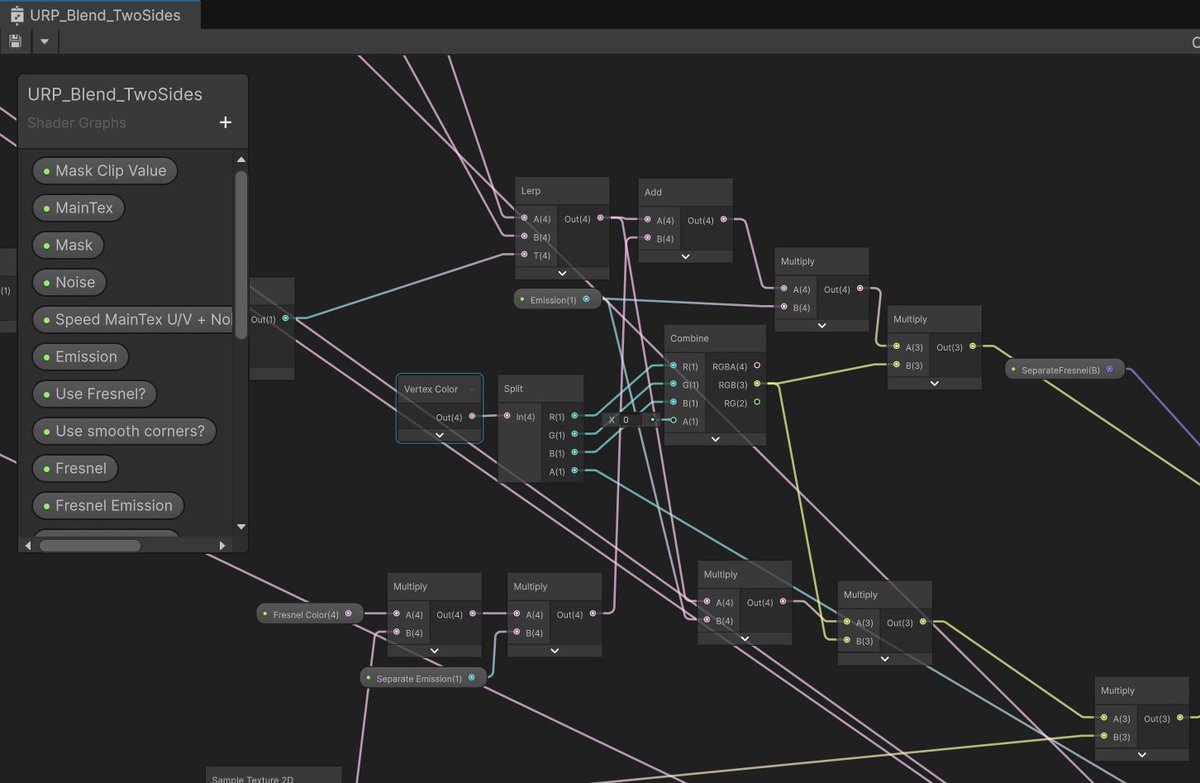Click the Split node In(4) port

[507, 416]
